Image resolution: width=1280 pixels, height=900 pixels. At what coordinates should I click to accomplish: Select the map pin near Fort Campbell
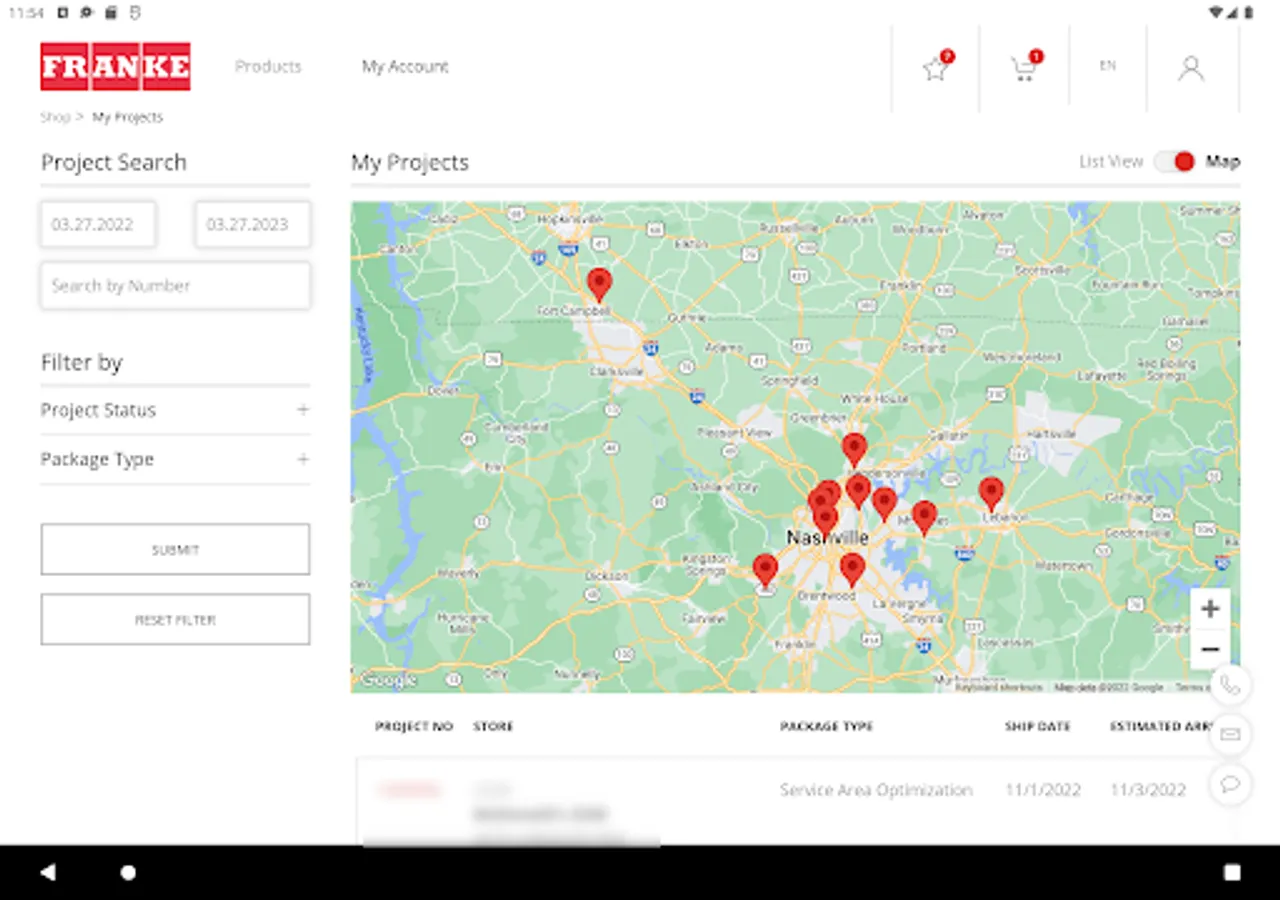click(x=599, y=284)
